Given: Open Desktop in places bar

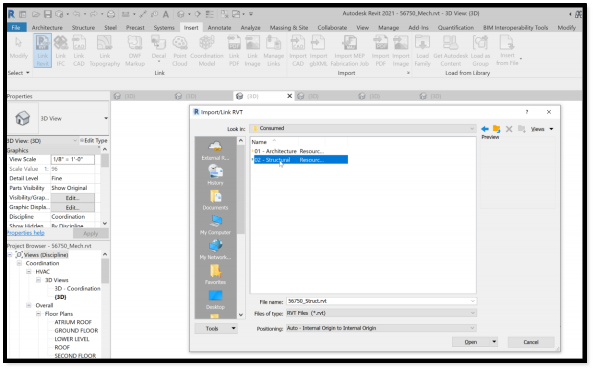Looking at the screenshot, I should 215,299.
